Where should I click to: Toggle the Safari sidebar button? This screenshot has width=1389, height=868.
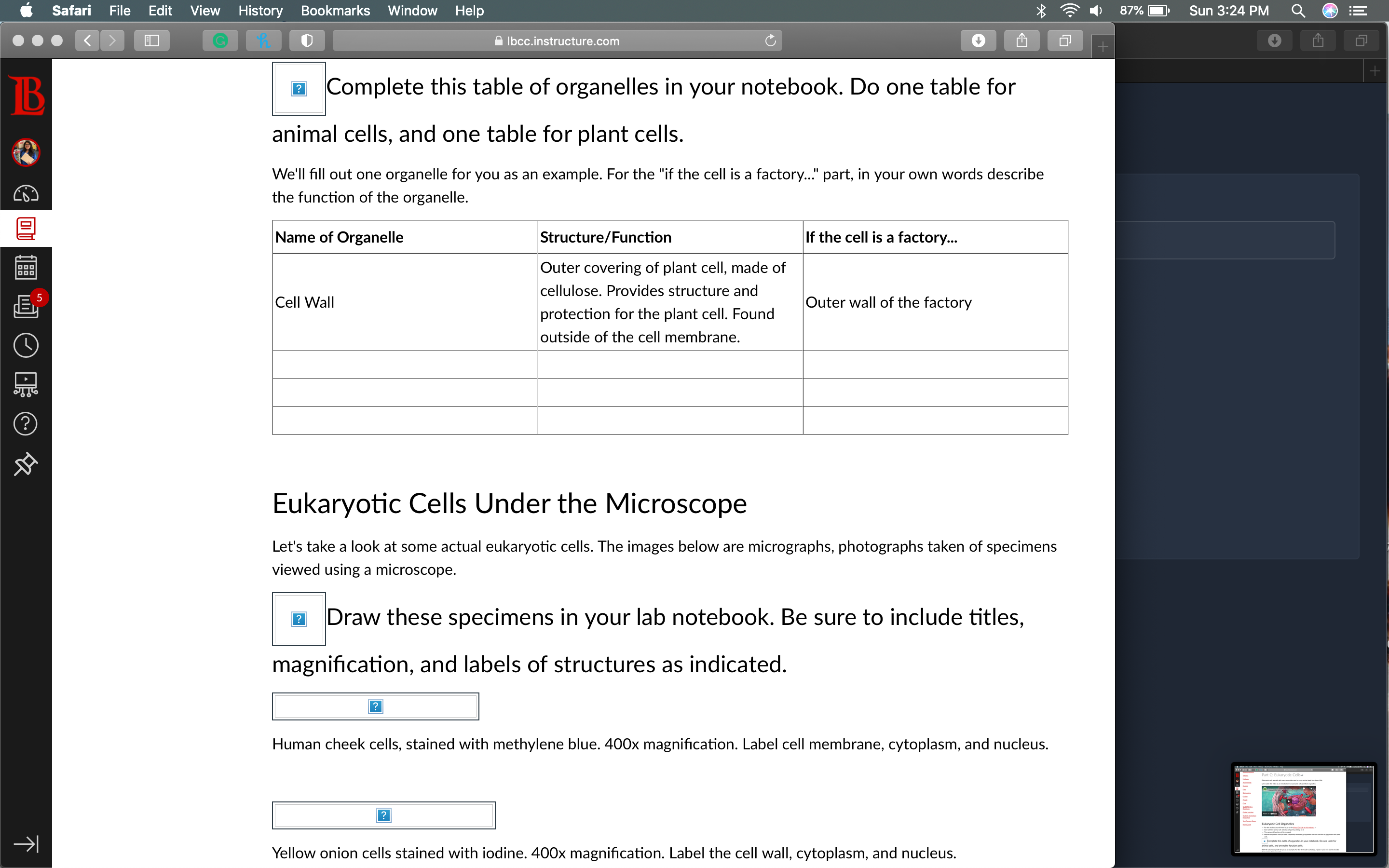tap(151, 41)
